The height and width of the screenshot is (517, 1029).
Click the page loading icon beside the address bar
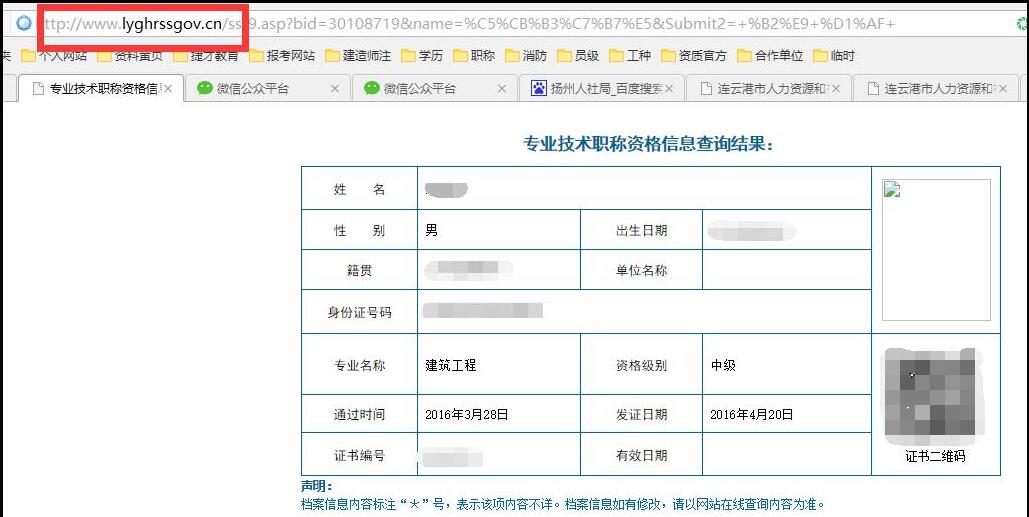click(x=24, y=24)
